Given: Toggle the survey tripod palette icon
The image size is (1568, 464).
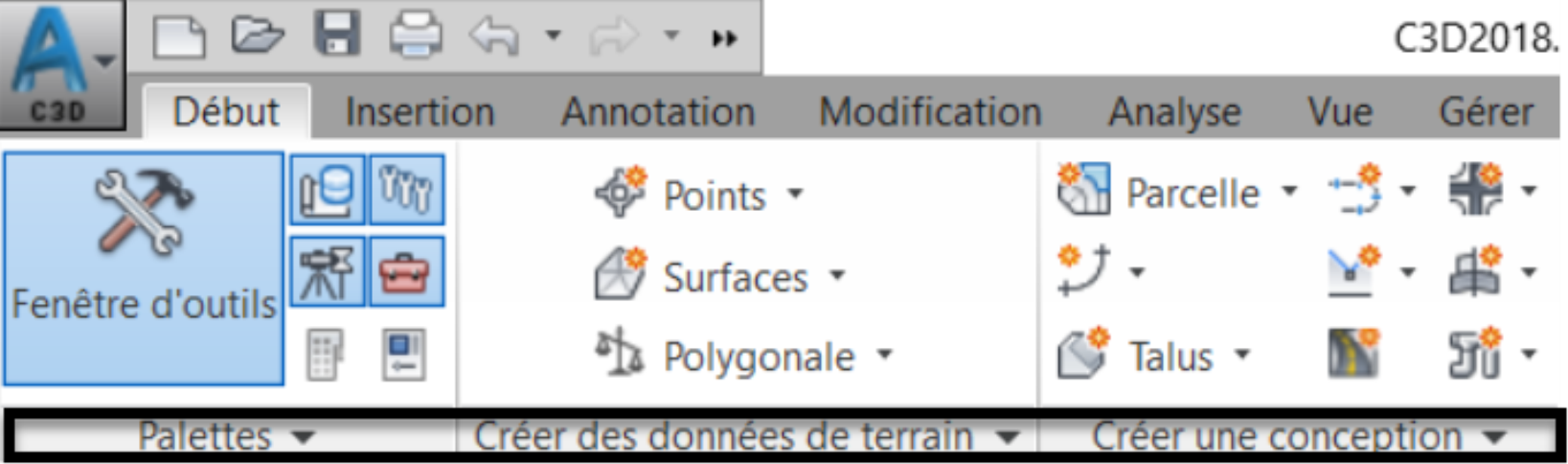Looking at the screenshot, I should pyautogui.click(x=327, y=272).
